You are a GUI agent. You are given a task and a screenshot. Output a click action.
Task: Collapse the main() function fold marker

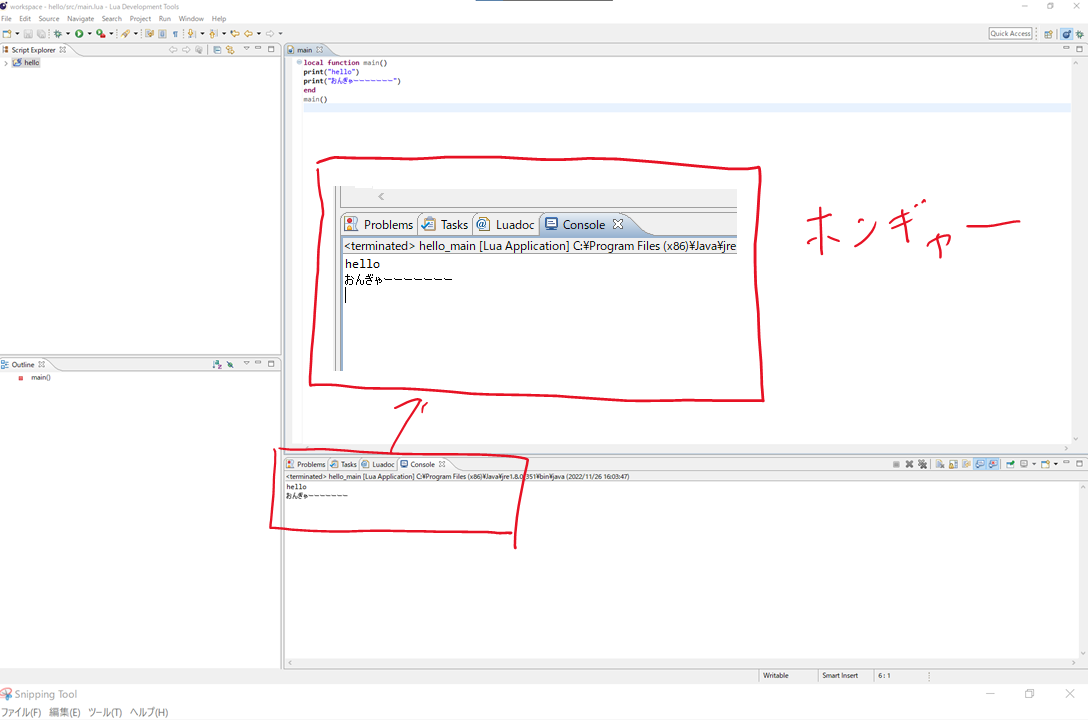(x=299, y=62)
